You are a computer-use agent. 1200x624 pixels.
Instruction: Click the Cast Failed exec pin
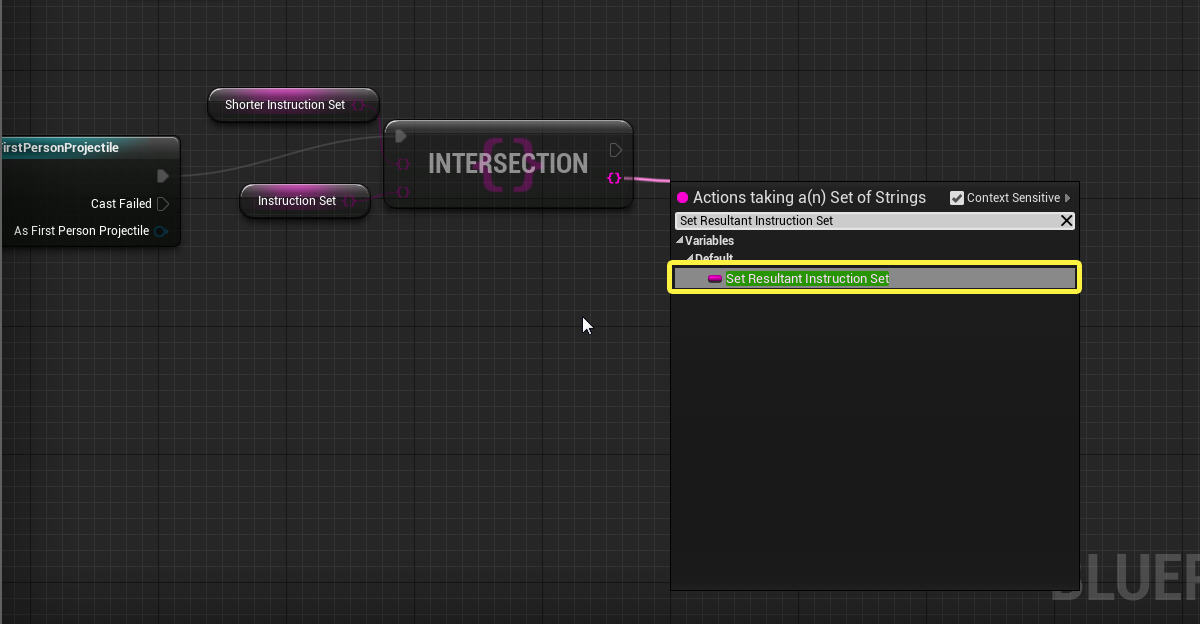[x=163, y=203]
